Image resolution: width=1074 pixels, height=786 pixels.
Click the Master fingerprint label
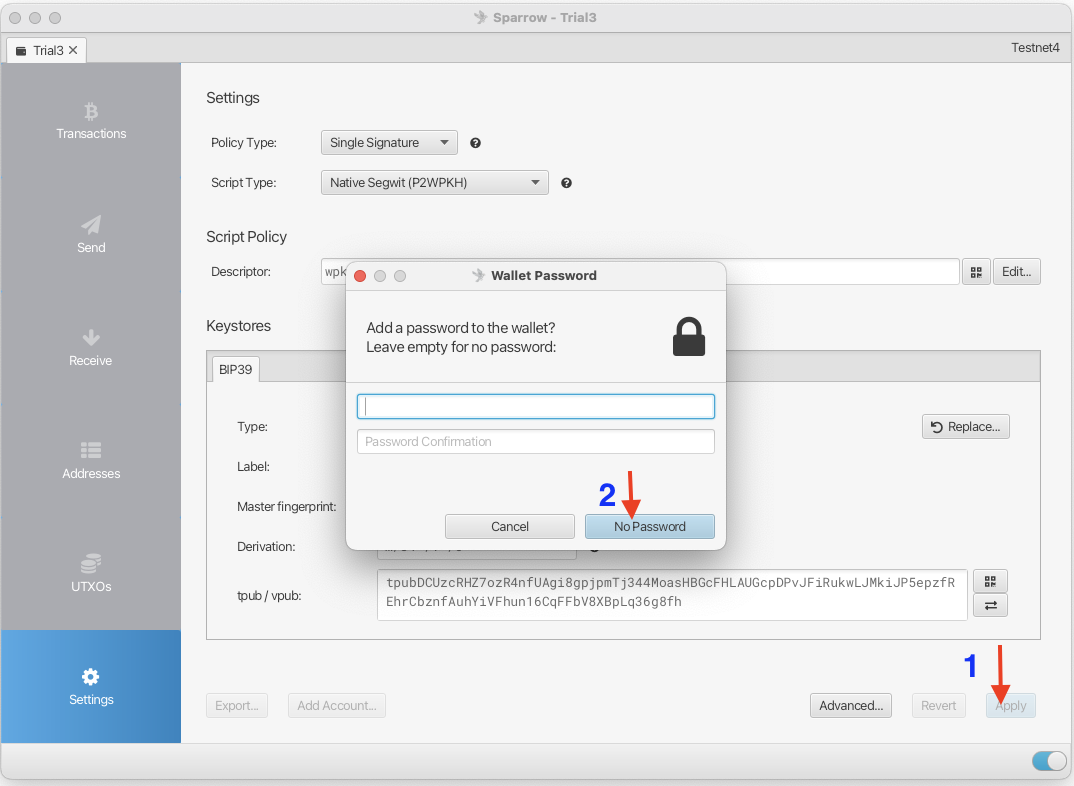point(286,507)
